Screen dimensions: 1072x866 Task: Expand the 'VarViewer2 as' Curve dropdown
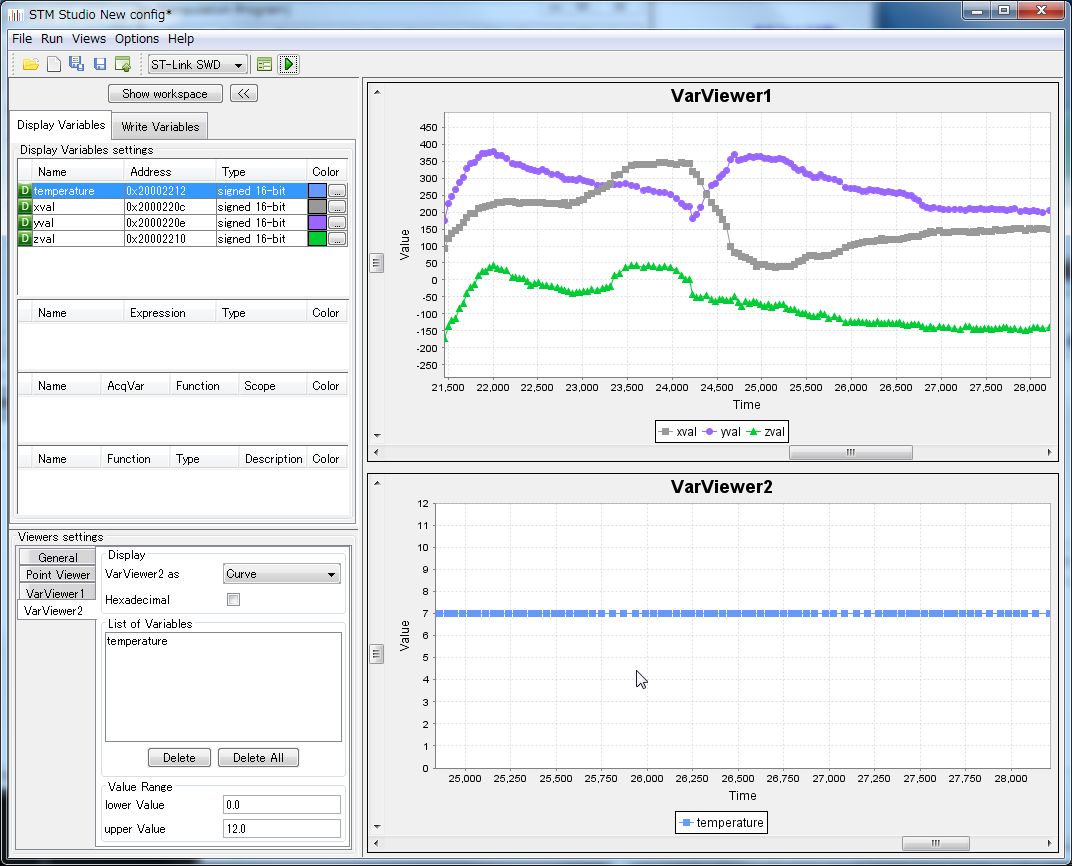pyautogui.click(x=281, y=574)
